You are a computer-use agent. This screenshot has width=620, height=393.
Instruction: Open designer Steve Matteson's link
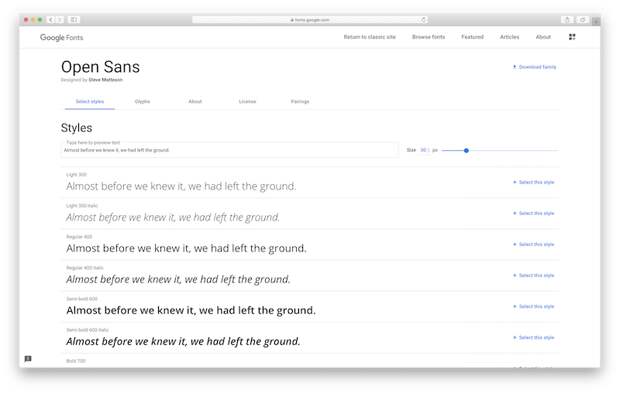[105, 79]
